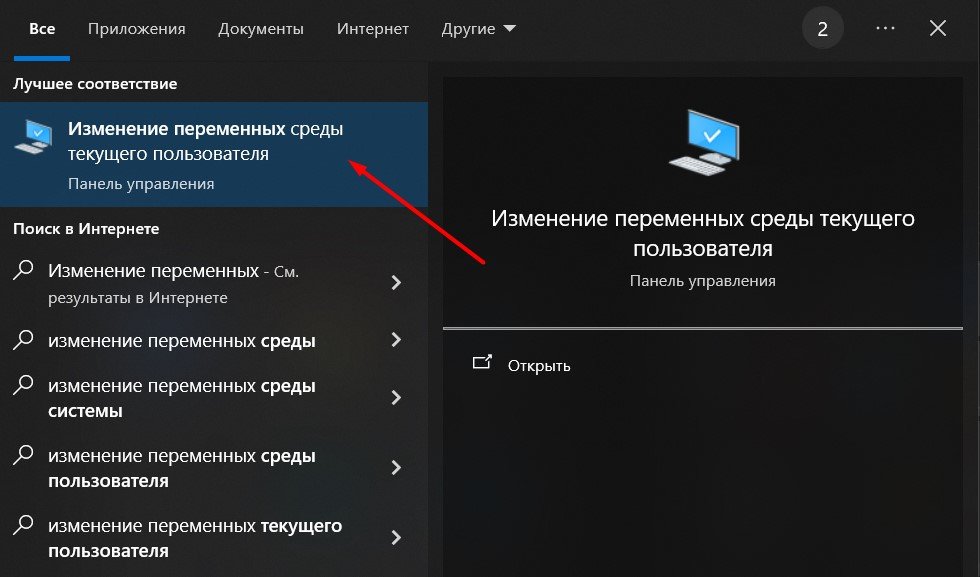The height and width of the screenshot is (577, 980).
Task: Open the Приложения tab
Action: click(x=136, y=29)
